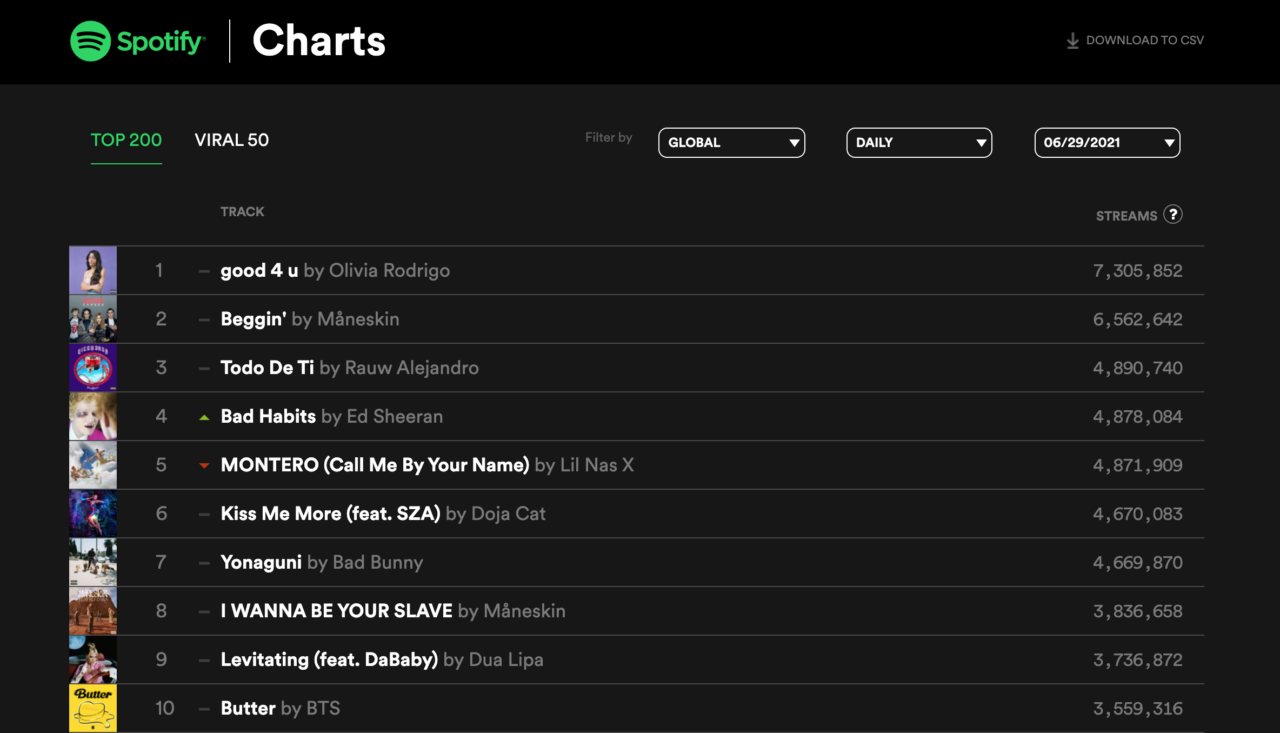Open Yonaguni by Bad Bunny
The width and height of the screenshot is (1280, 733).
click(322, 562)
